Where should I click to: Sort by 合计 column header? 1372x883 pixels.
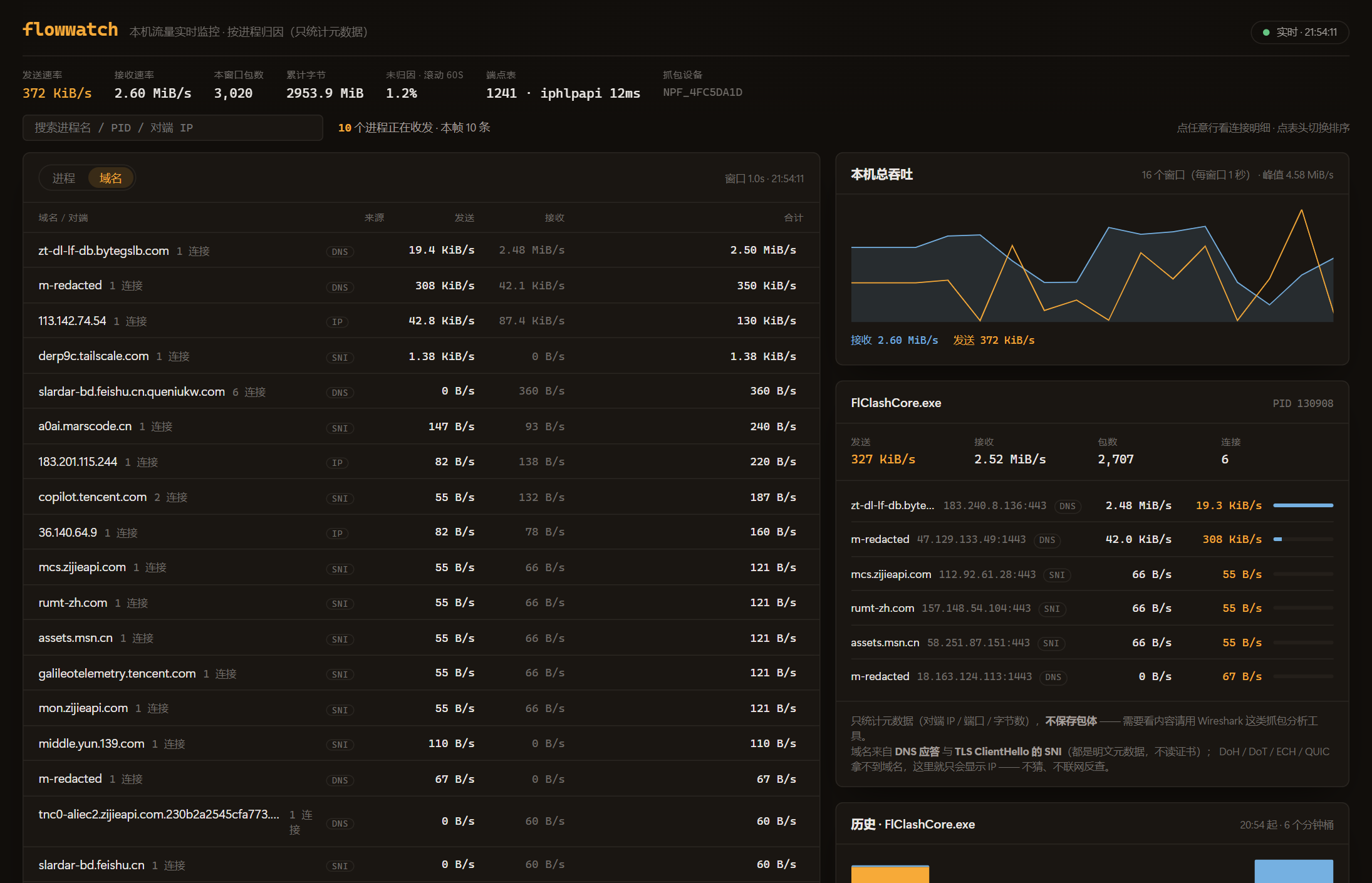pyautogui.click(x=793, y=217)
